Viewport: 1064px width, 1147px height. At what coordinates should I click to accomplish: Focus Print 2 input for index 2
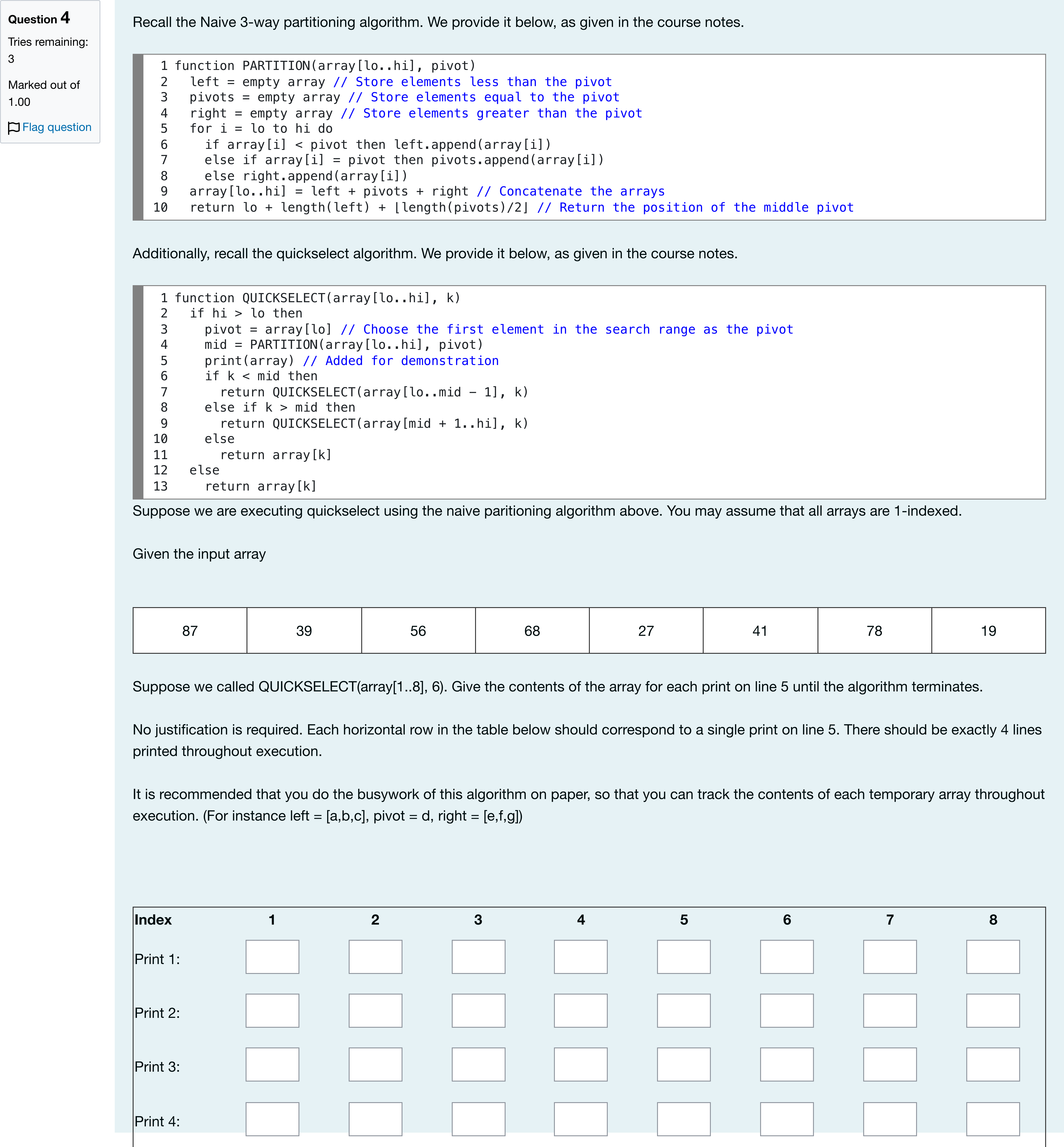click(x=375, y=1010)
